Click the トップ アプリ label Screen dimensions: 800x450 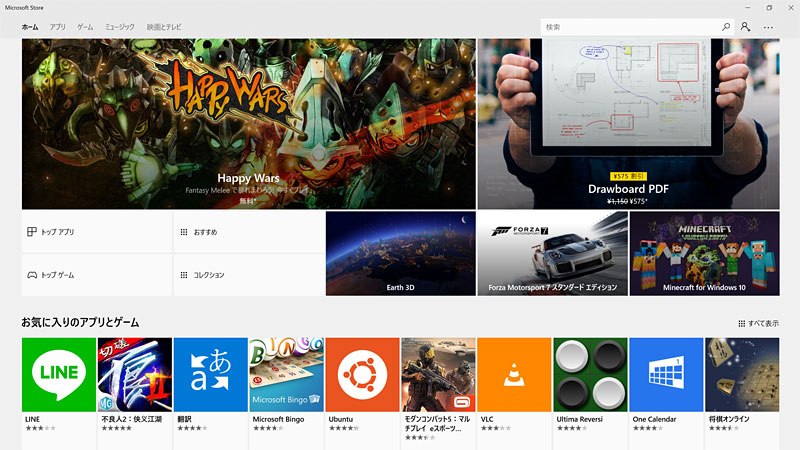58,232
